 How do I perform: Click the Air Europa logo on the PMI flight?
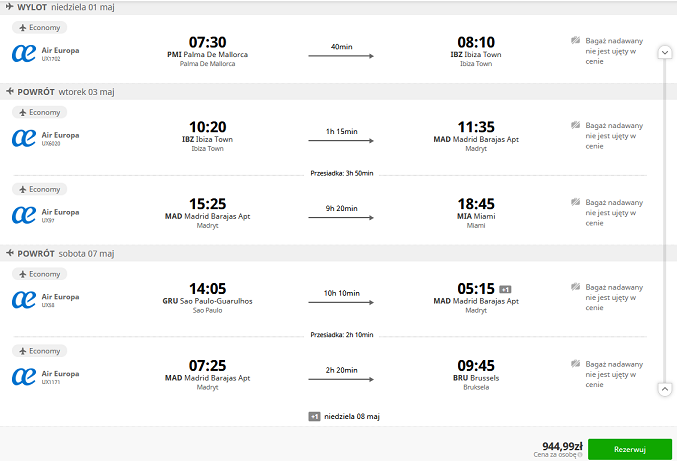(24, 54)
